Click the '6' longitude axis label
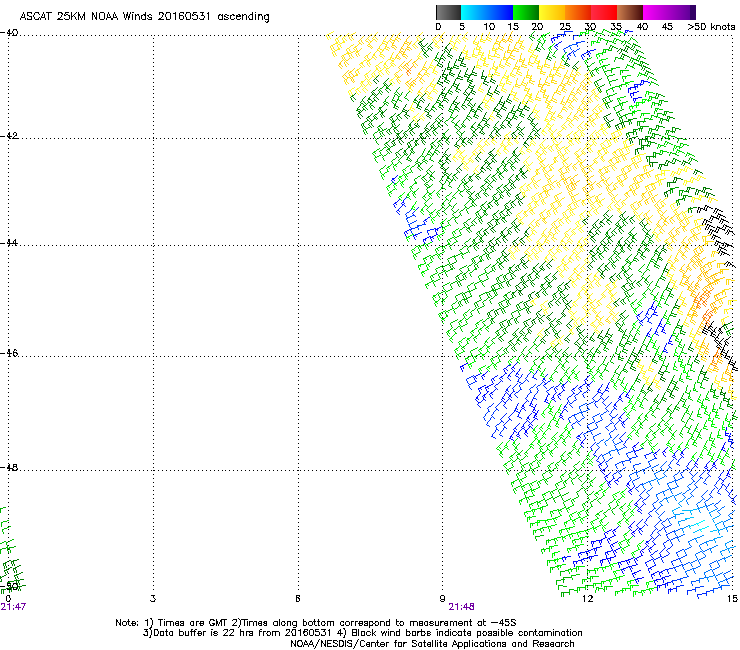Viewport: 740px width, 650px height. 298,599
